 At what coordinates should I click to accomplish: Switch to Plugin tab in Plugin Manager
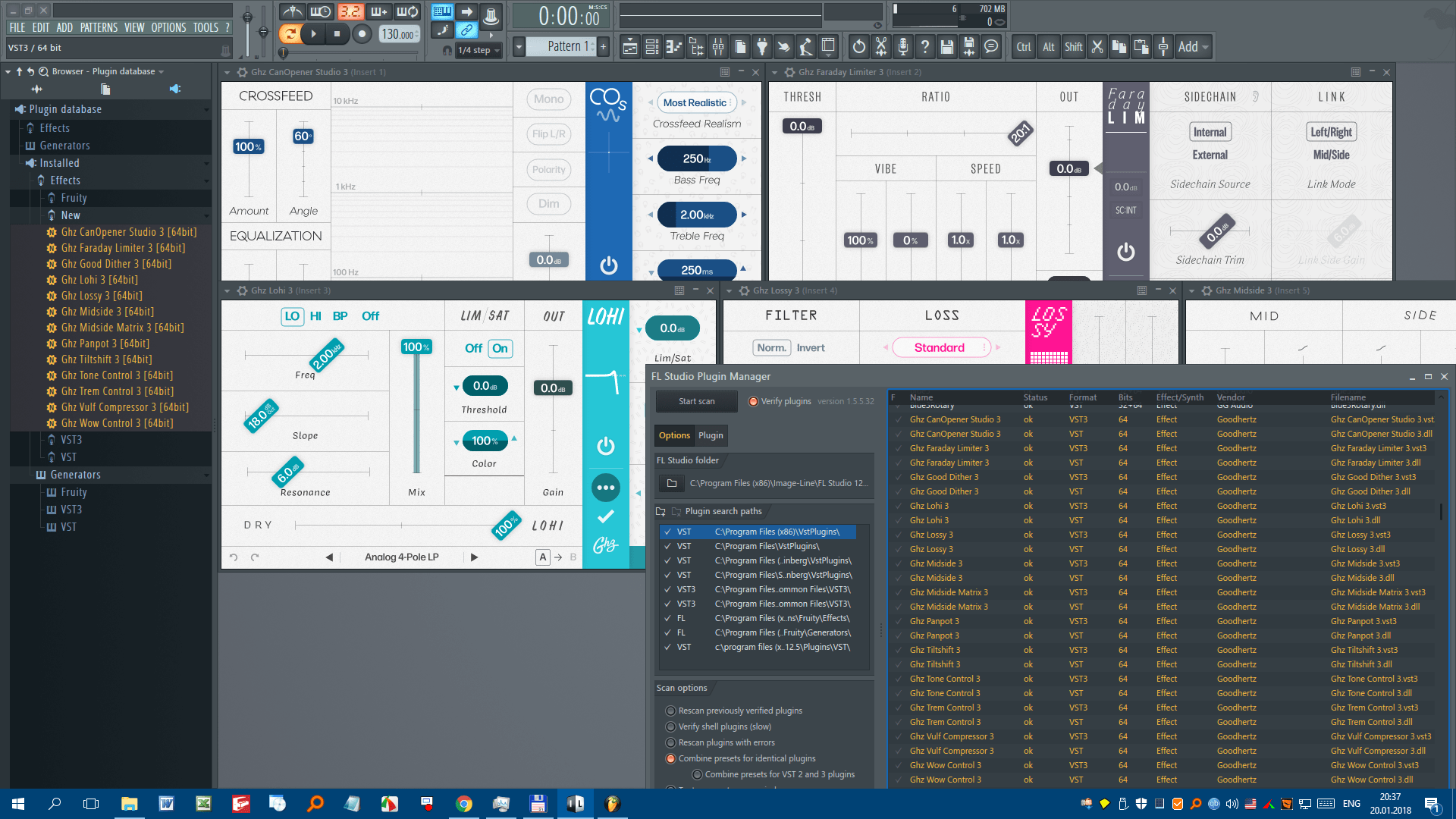point(711,436)
